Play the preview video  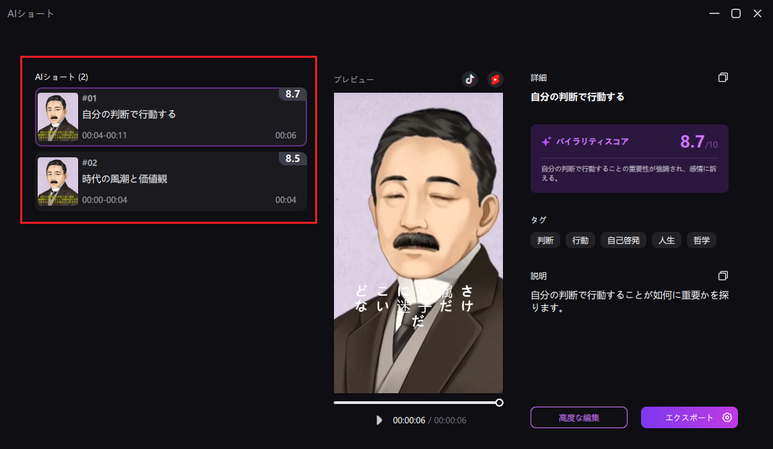coord(379,420)
